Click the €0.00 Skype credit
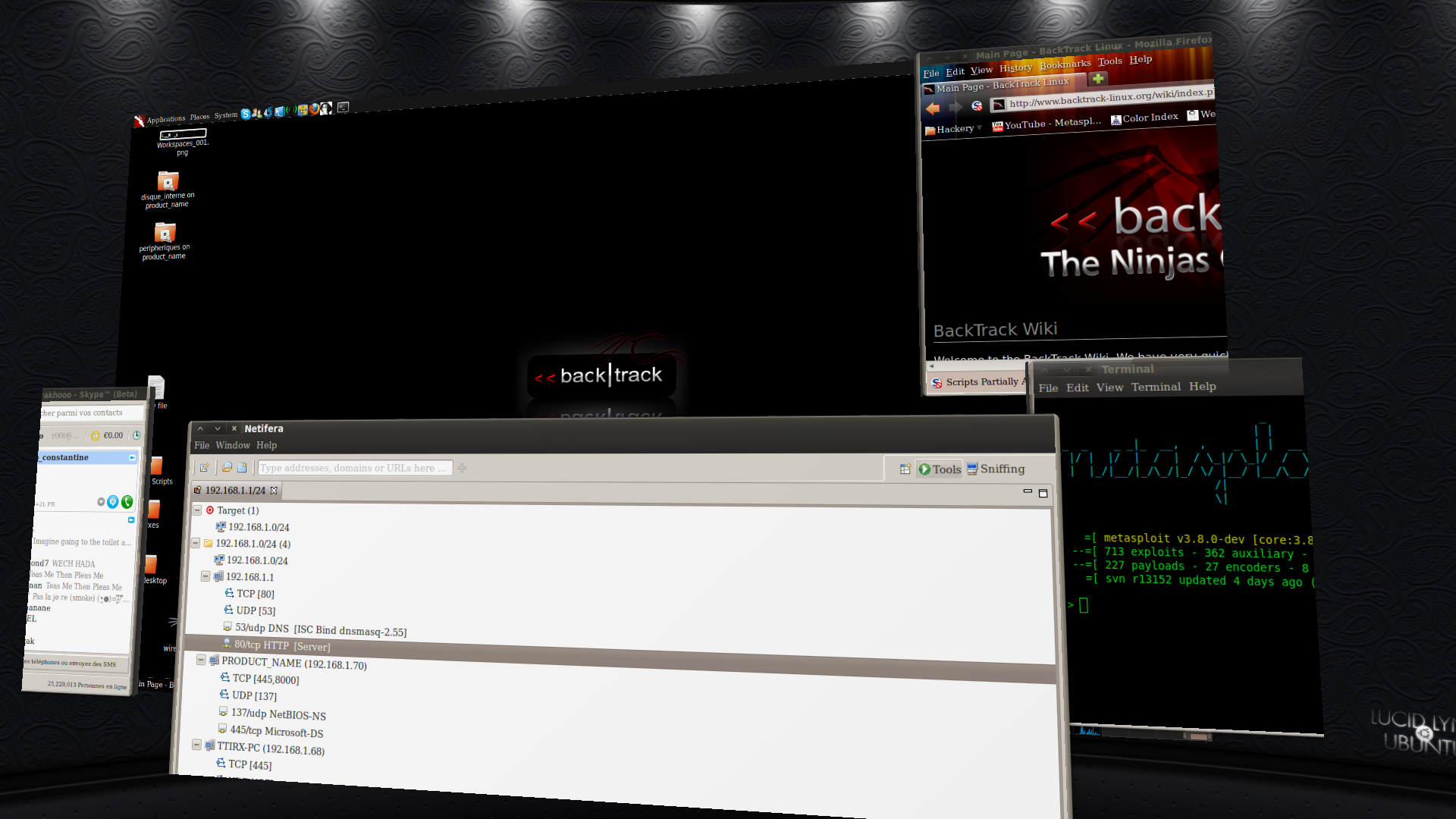Image resolution: width=1456 pixels, height=819 pixels. pyautogui.click(x=113, y=435)
